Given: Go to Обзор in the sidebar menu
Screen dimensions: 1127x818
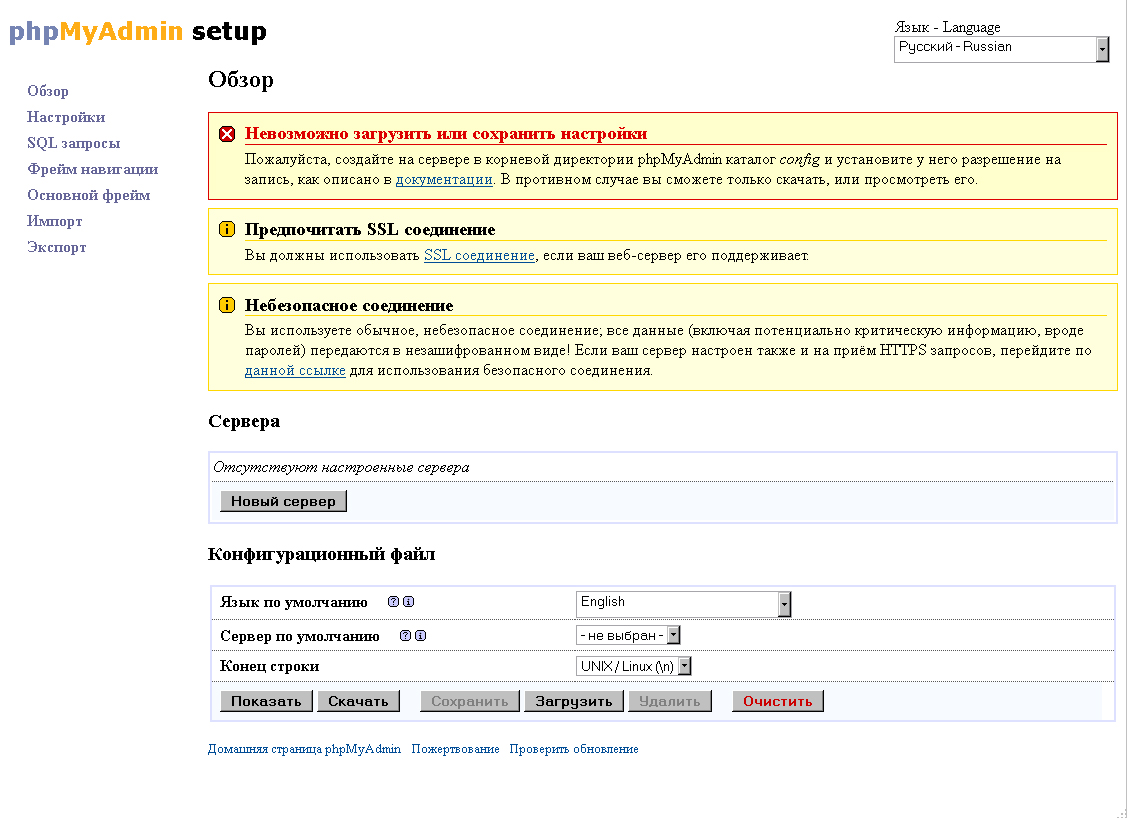Looking at the screenshot, I should [x=48, y=91].
